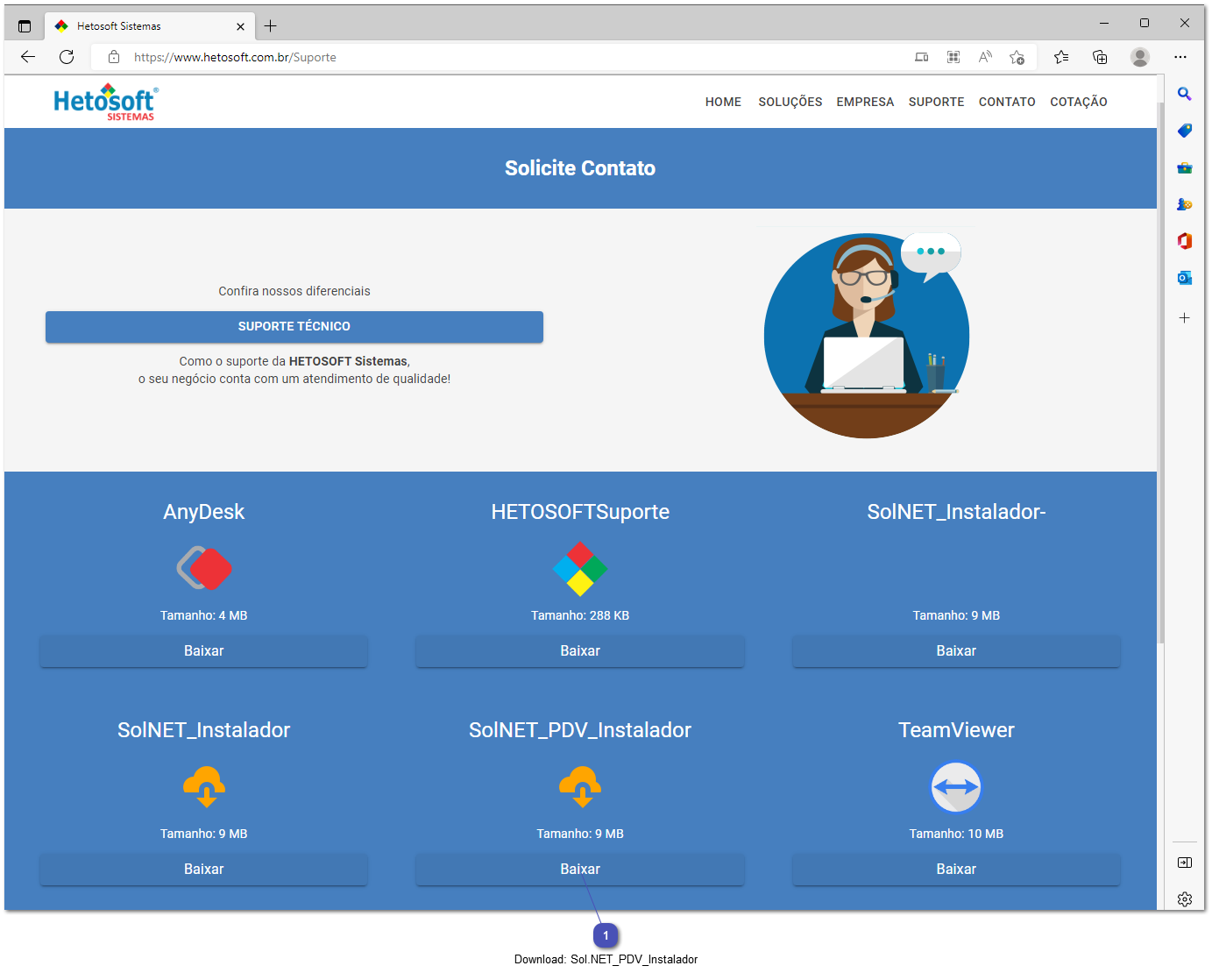Click the SUPORTE TÉCNICO button
1212x980 pixels.
point(294,326)
